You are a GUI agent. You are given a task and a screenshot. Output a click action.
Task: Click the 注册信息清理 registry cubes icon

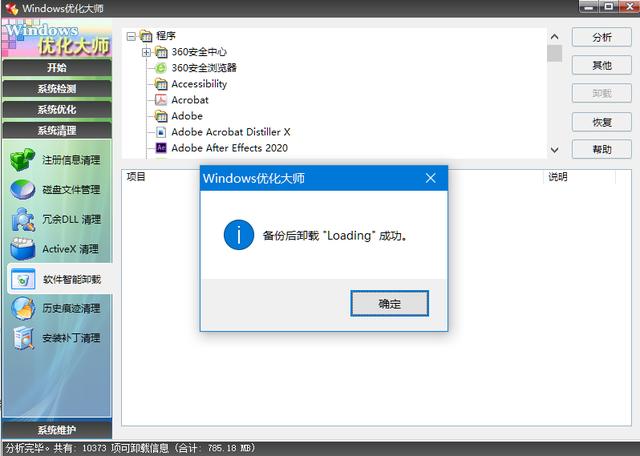[22, 160]
